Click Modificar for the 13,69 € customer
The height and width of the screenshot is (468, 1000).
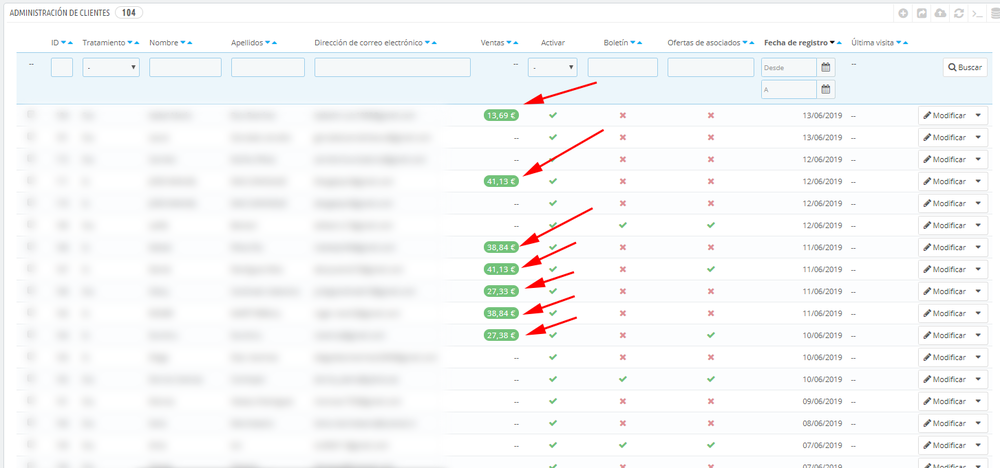tap(945, 115)
